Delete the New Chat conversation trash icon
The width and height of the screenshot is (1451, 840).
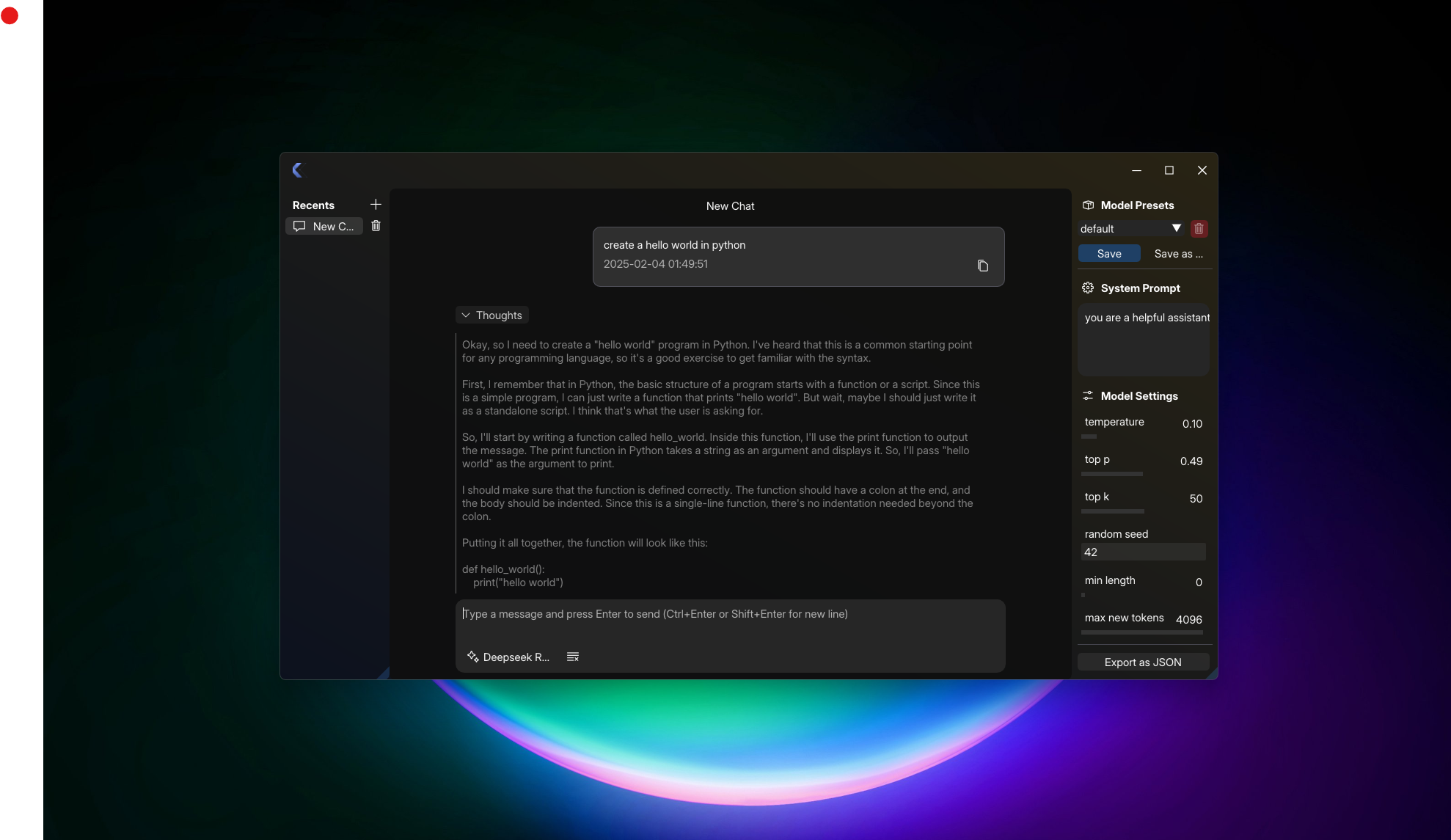[376, 226]
